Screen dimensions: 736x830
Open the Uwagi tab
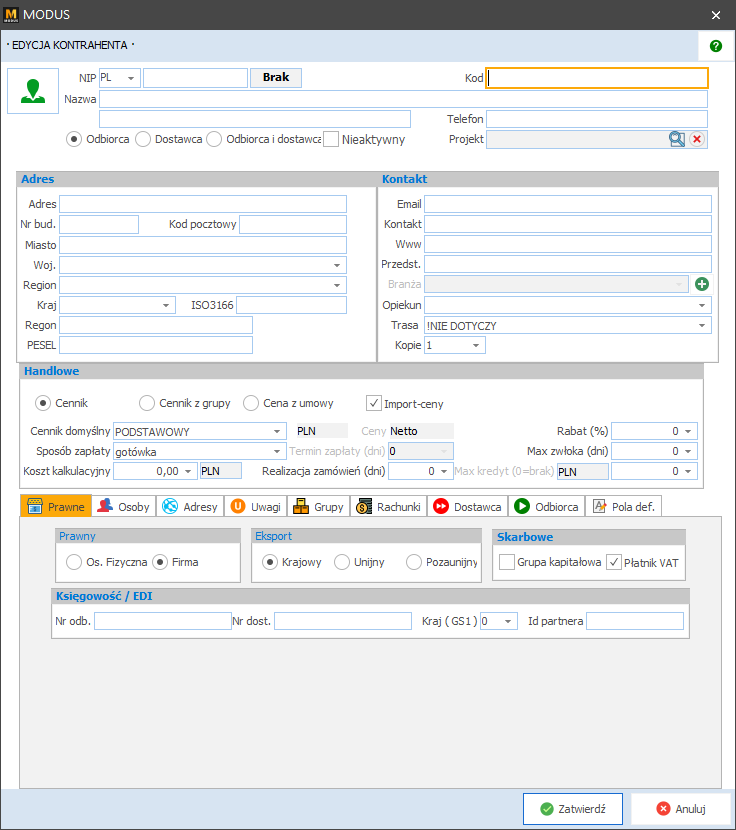(256, 507)
